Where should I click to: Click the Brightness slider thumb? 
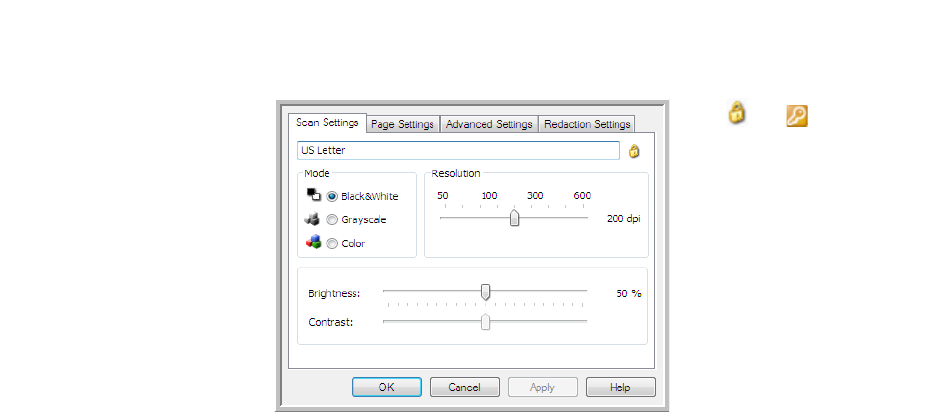[x=485, y=291]
